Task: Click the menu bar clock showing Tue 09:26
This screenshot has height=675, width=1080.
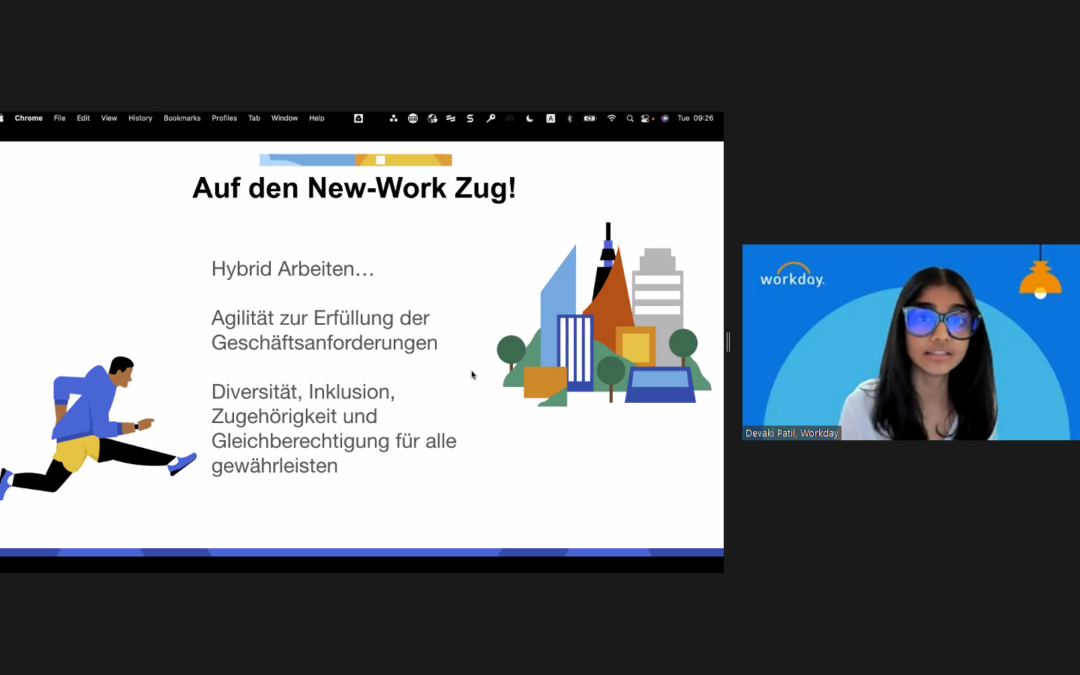Action: 695,118
